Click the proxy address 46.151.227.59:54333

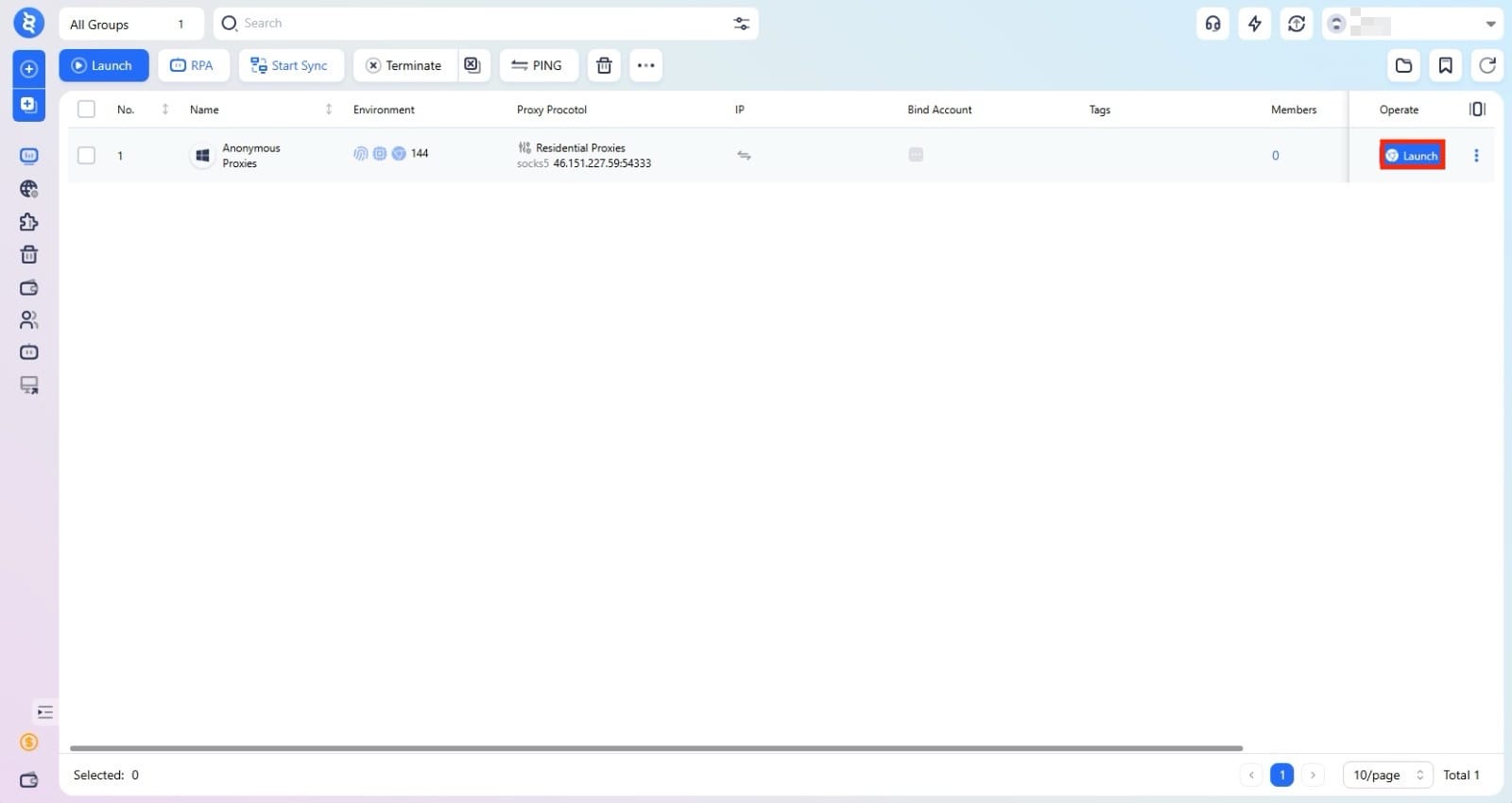[x=602, y=163]
